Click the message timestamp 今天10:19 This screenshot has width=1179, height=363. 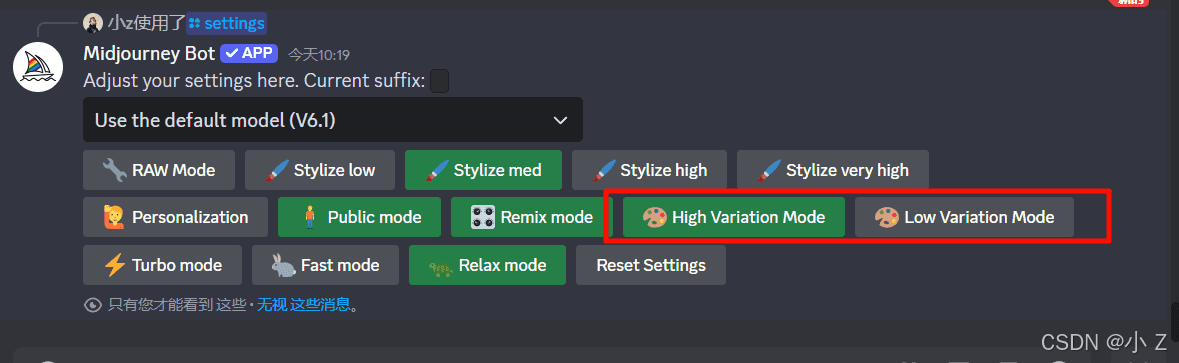pyautogui.click(x=320, y=55)
